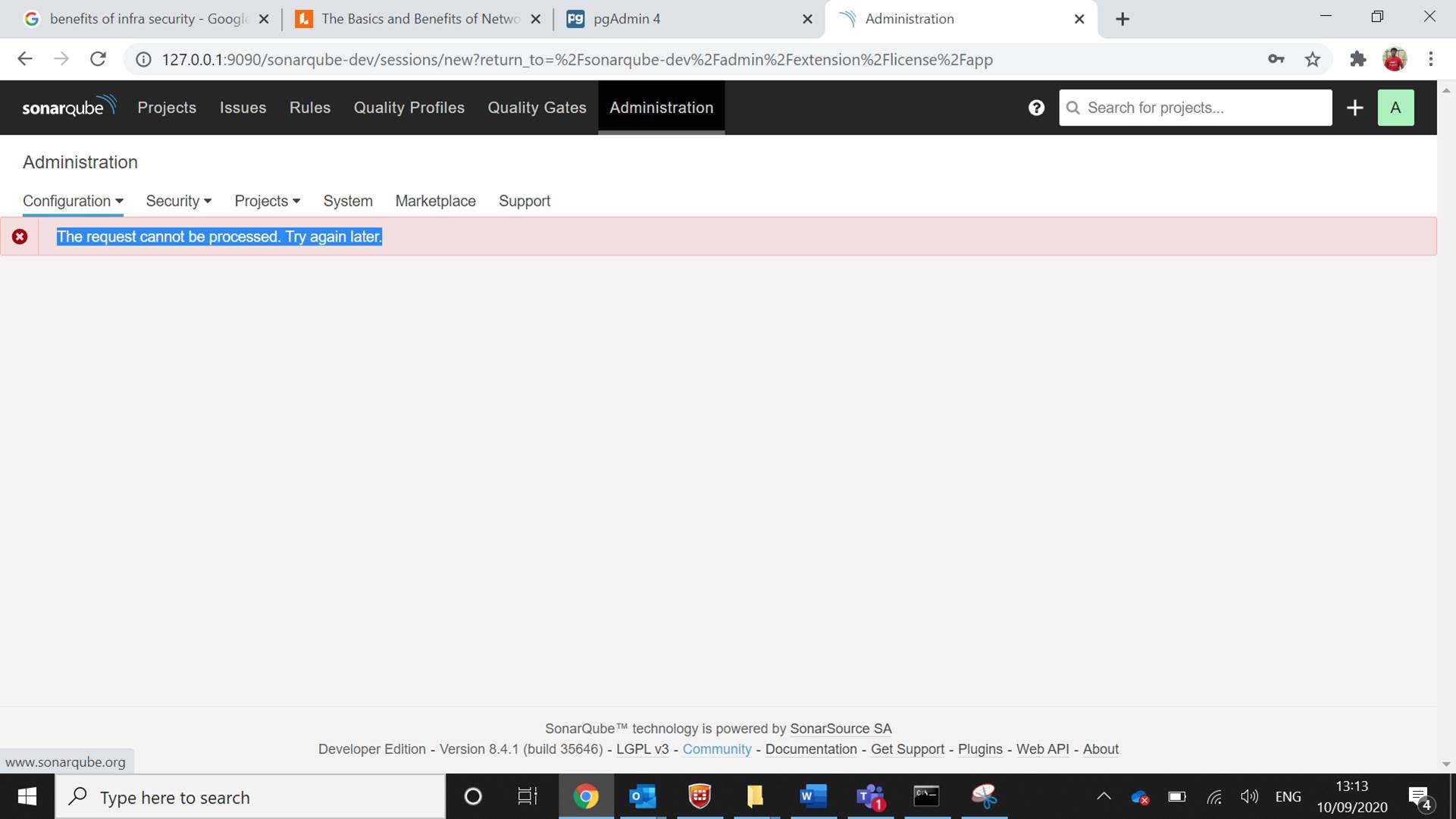This screenshot has width=1456, height=819.
Task: Click the browser forward arrow
Action: [x=61, y=59]
